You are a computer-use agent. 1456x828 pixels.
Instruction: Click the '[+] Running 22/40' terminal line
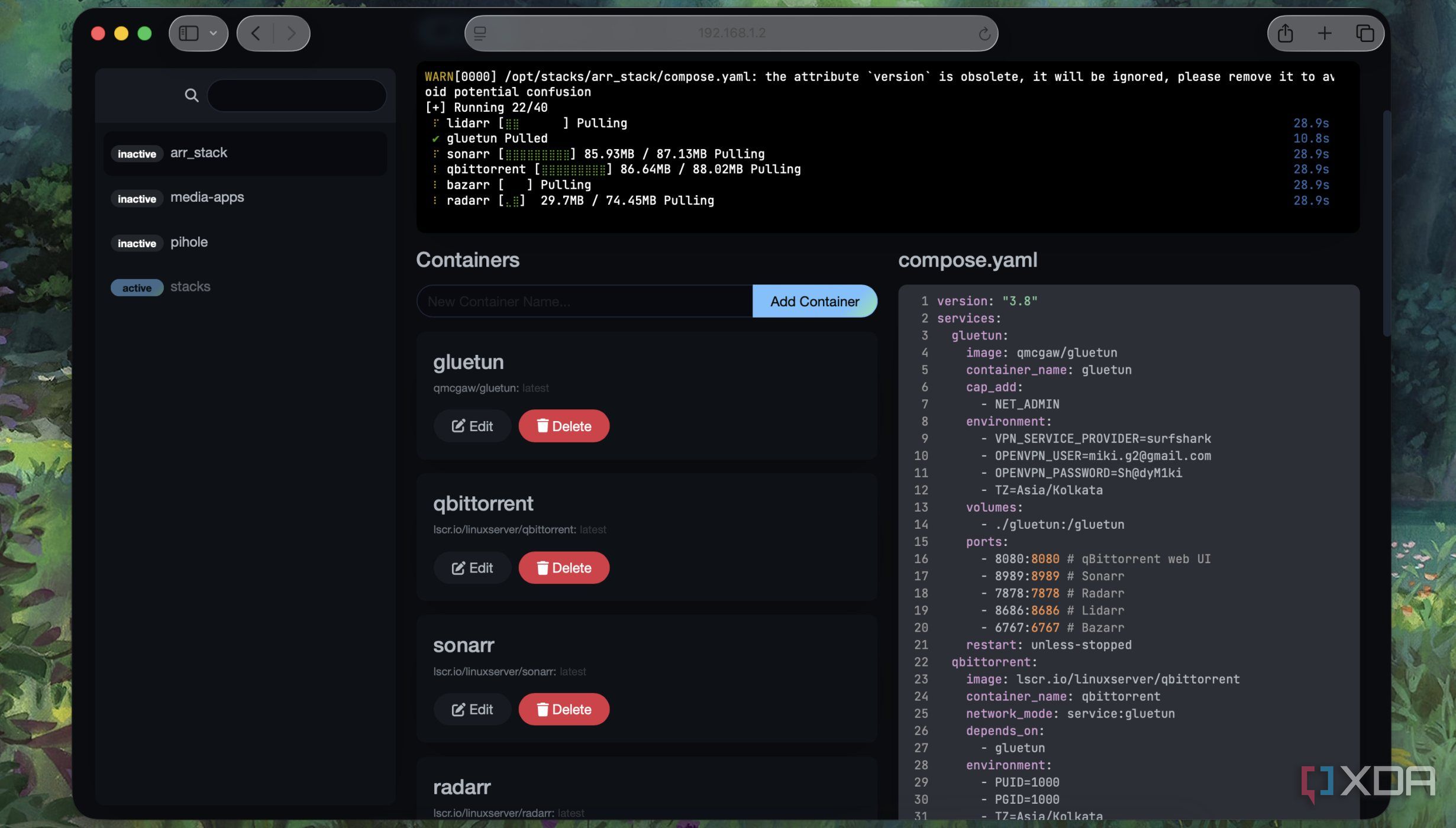(486, 108)
